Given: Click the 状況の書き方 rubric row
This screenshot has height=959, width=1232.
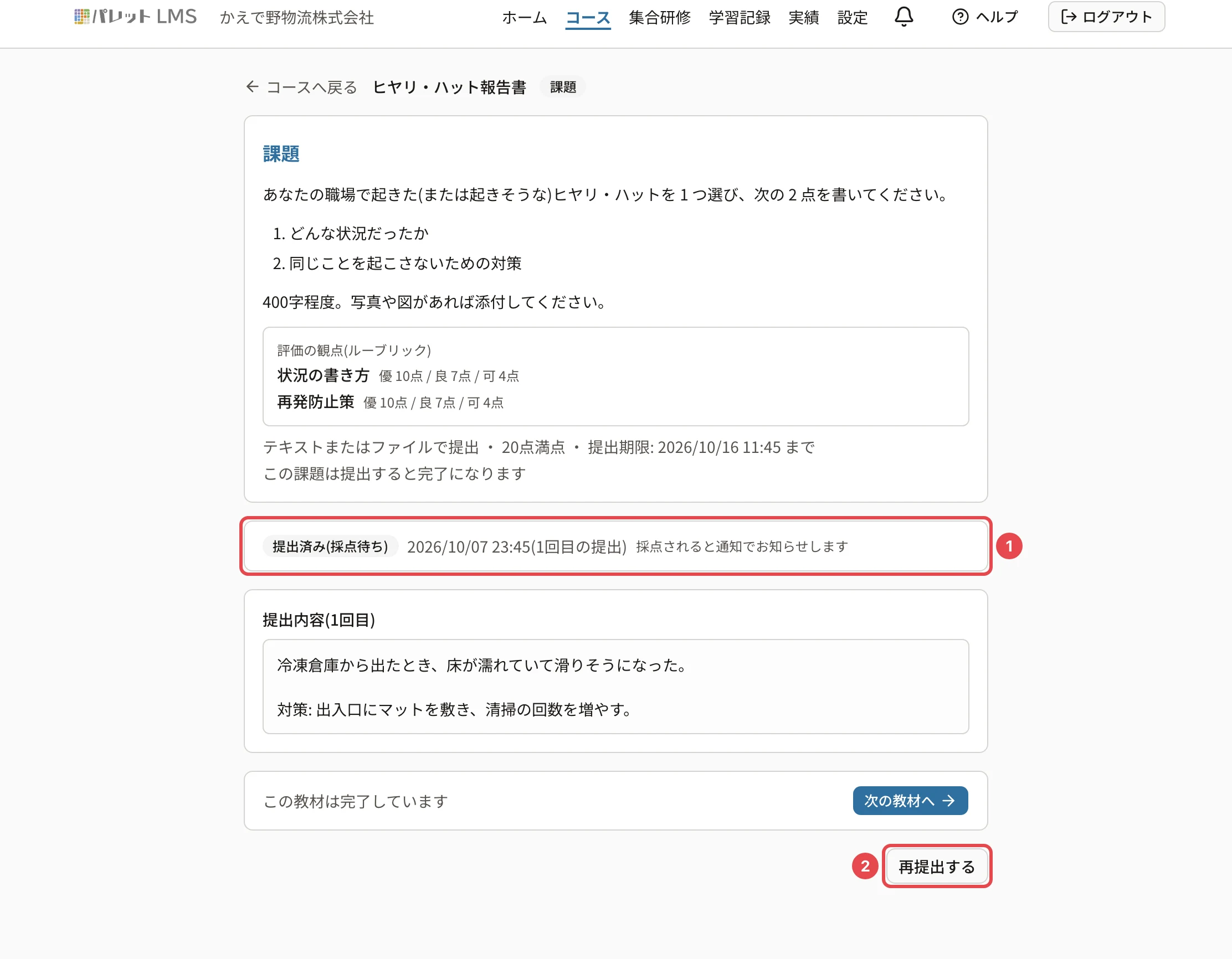Looking at the screenshot, I should (x=398, y=375).
